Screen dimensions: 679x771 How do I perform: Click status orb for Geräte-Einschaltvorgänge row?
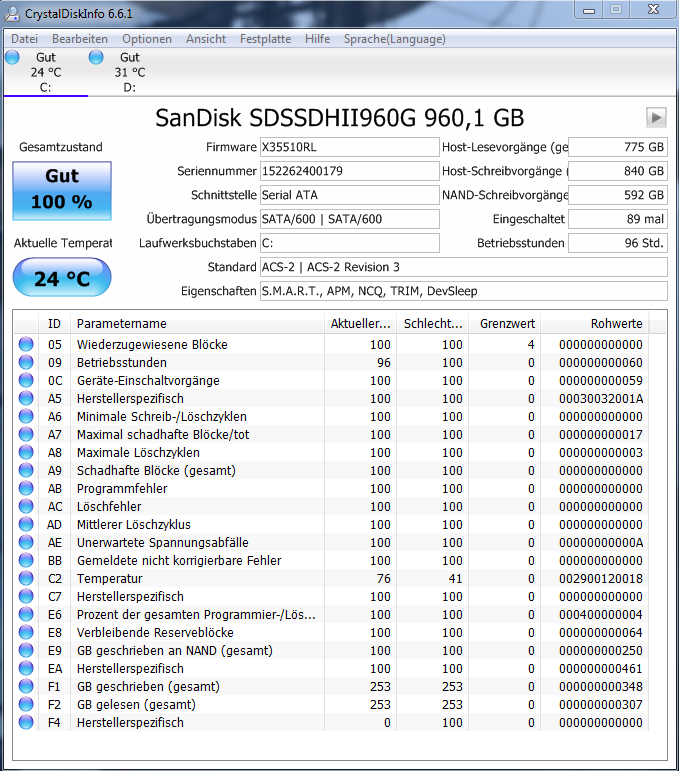click(x=26, y=380)
